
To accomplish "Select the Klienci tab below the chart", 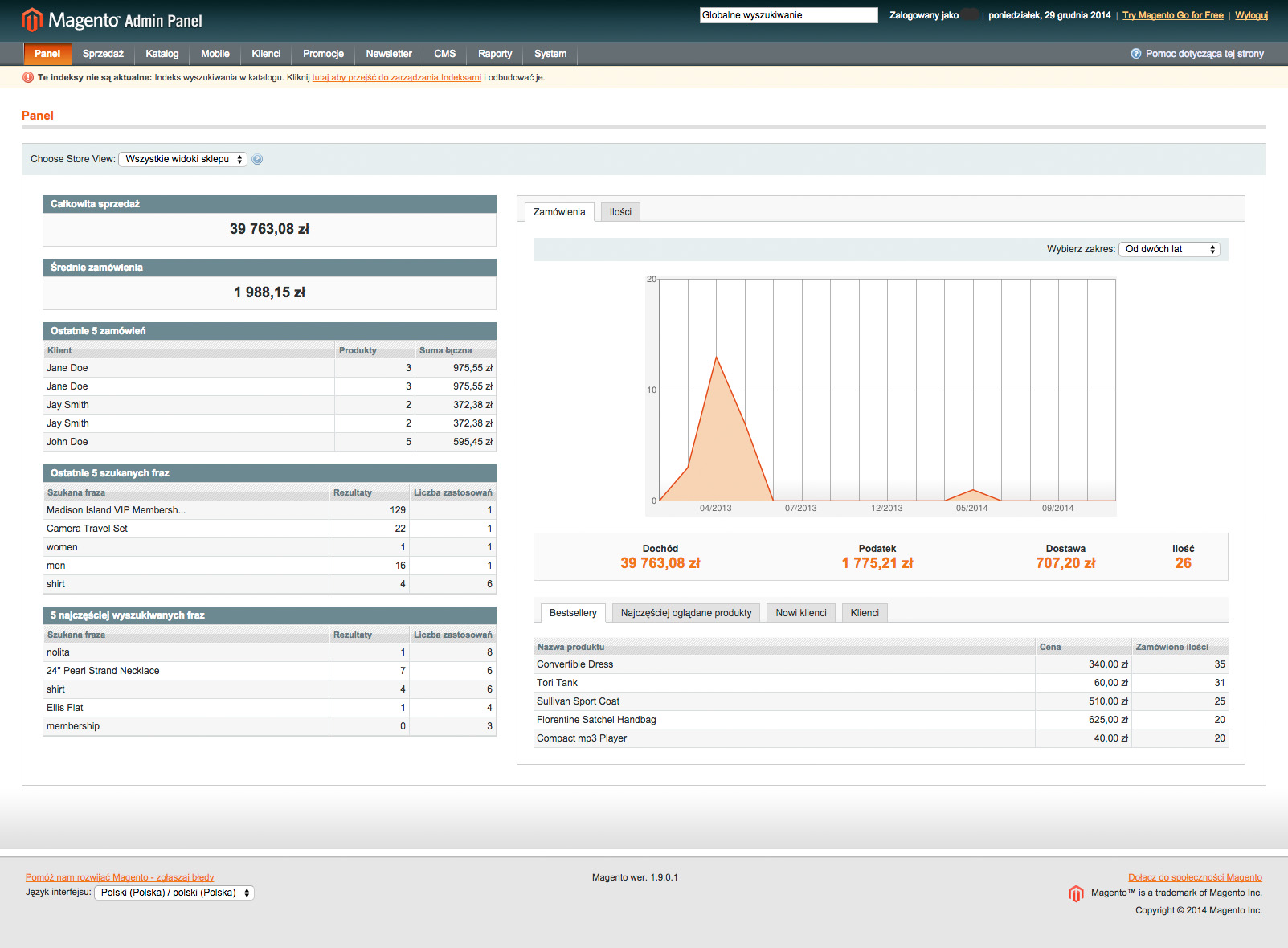I will 865,613.
